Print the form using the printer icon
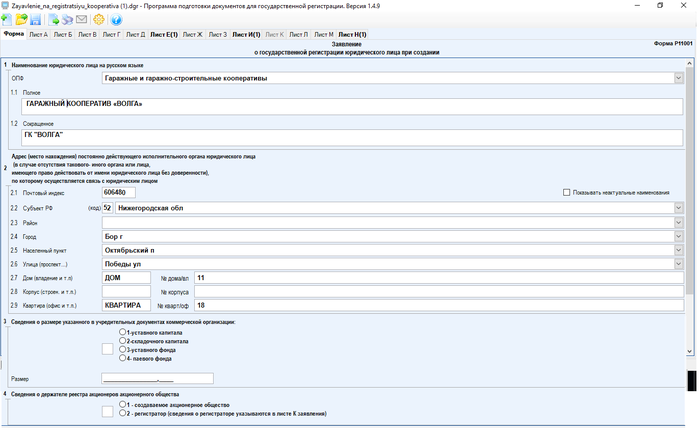Image resolution: width=700 pixels, height=436 pixels. click(67, 19)
